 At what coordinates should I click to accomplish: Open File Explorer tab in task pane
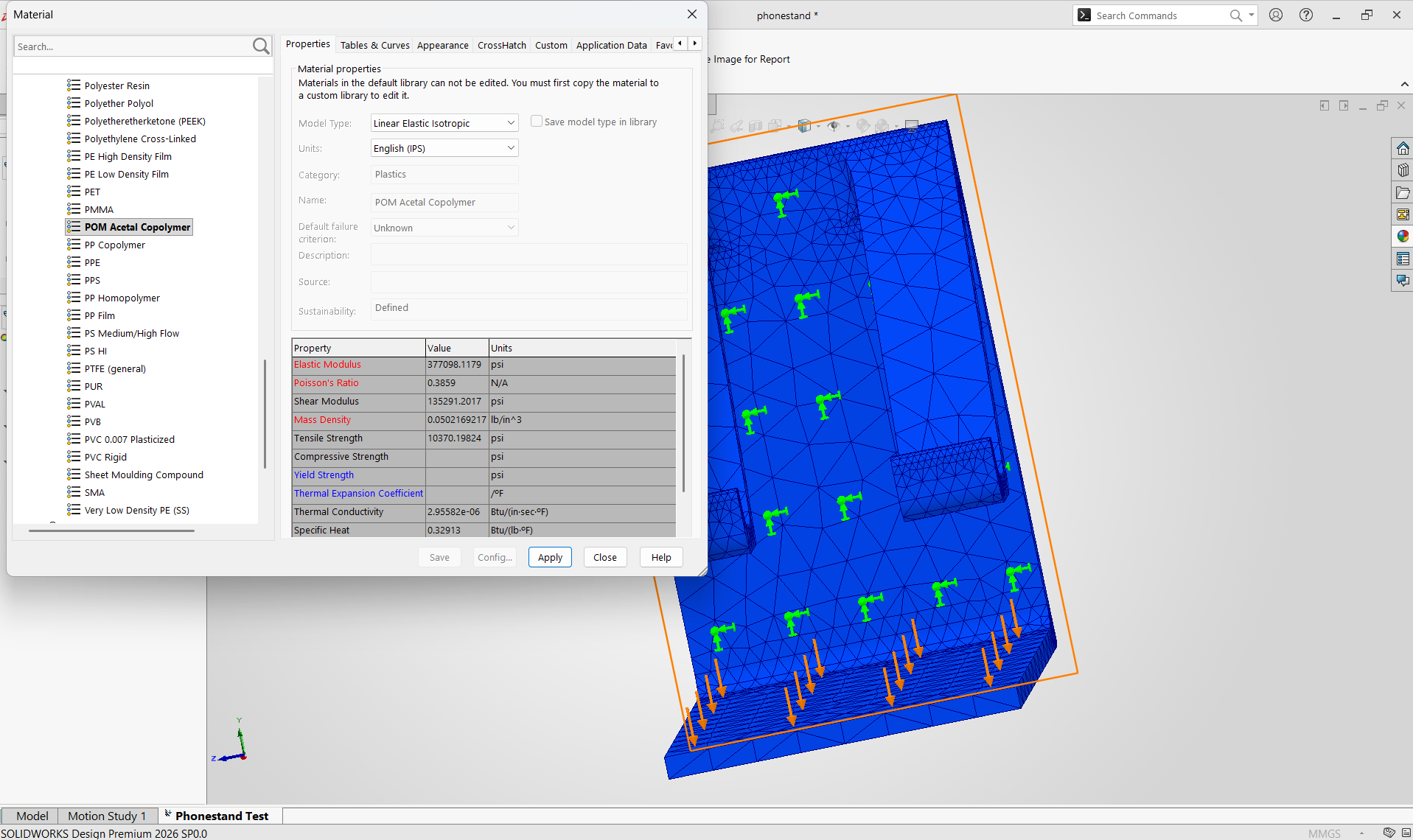click(1403, 192)
